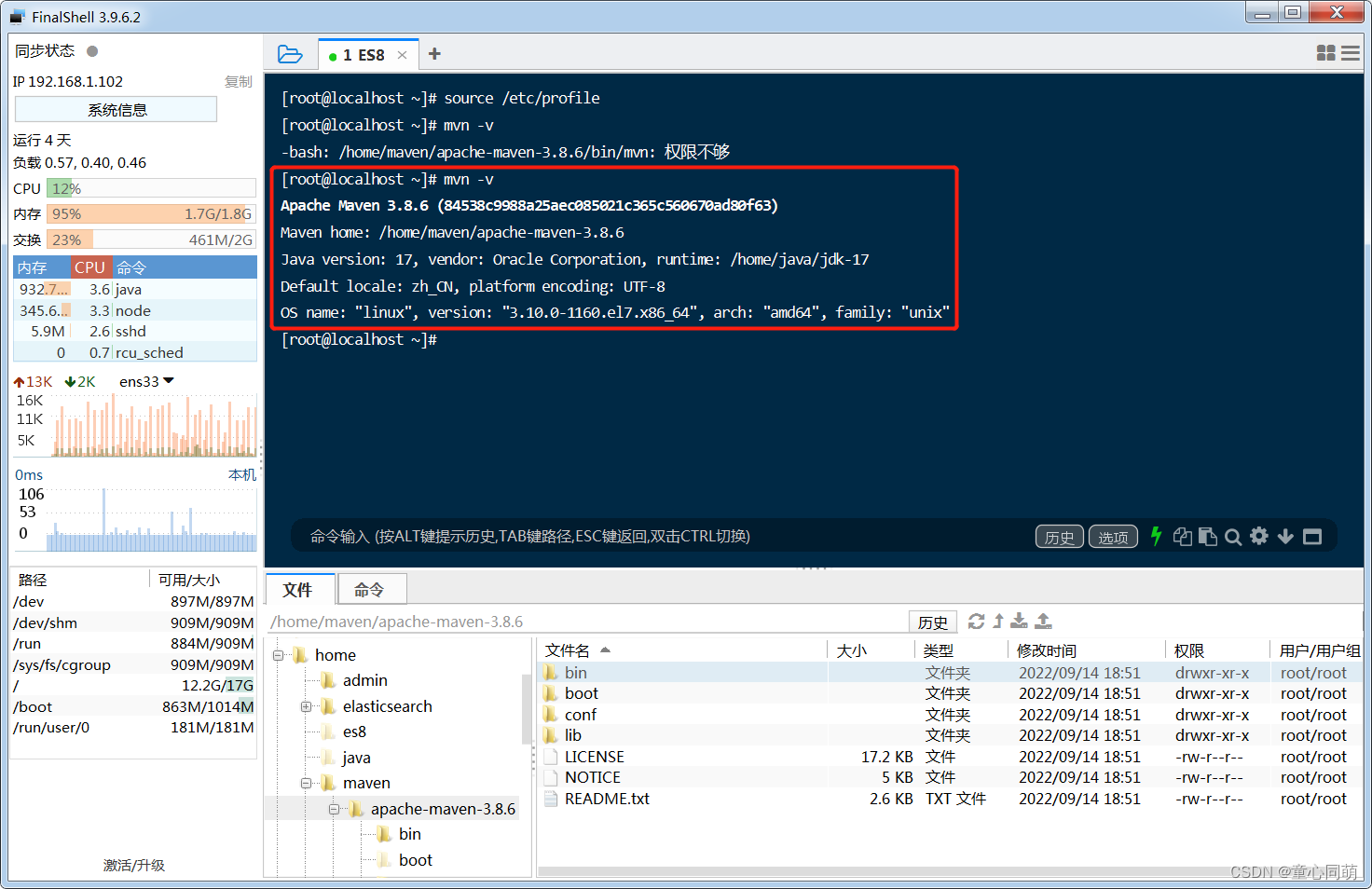Click the 本机 latency link
1372x889 pixels.
coord(242,474)
